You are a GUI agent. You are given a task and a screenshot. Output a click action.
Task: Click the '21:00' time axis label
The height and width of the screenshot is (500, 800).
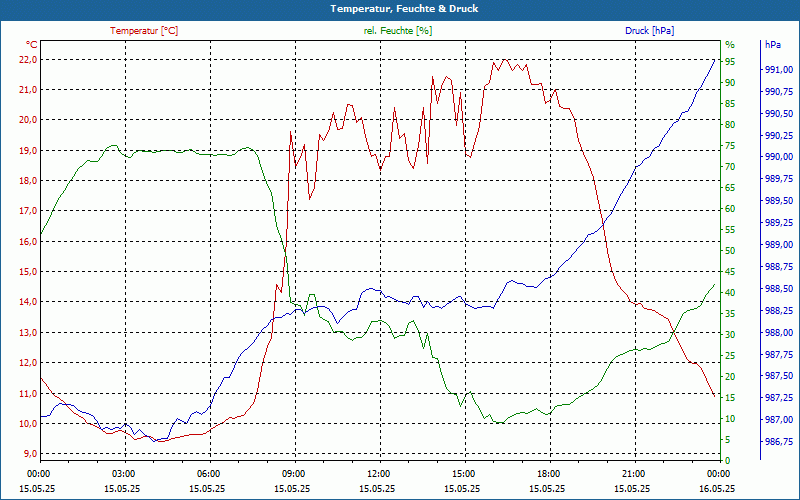coord(635,473)
